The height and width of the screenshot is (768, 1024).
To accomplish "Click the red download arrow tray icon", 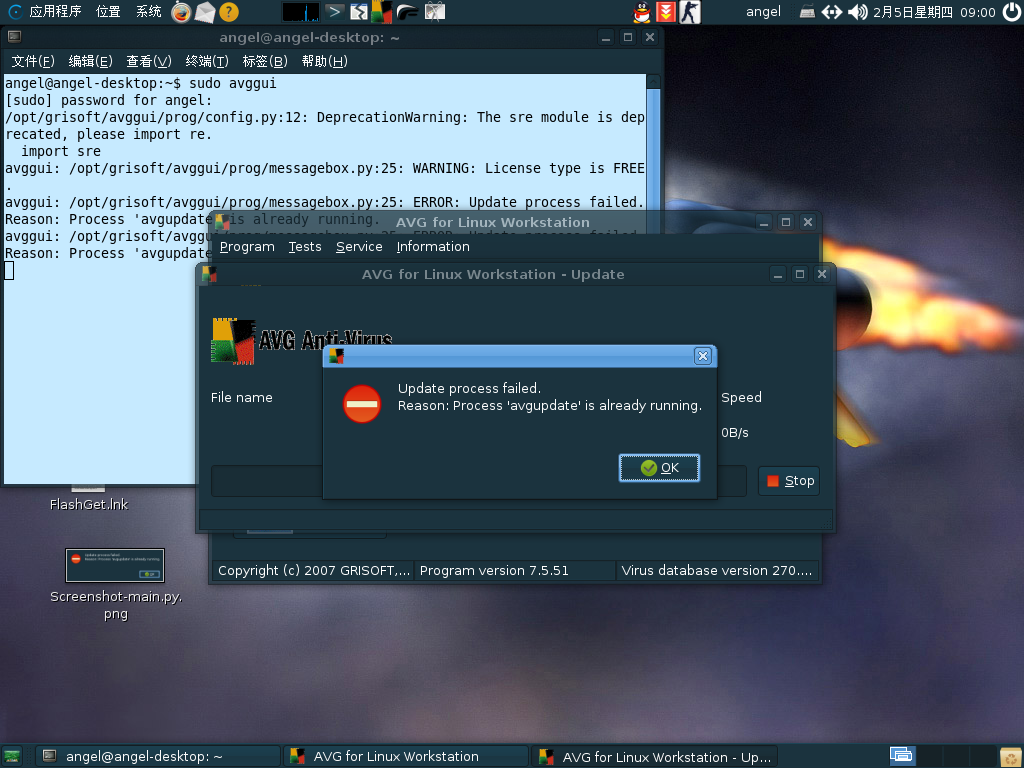I will 665,12.
